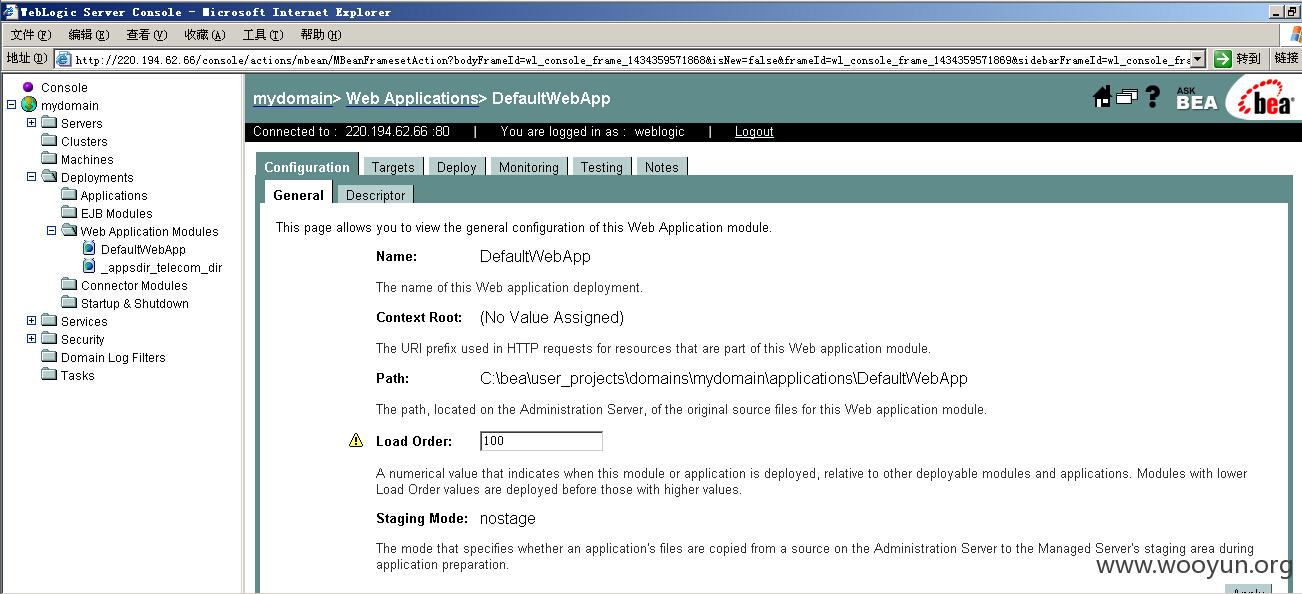Select the DefaultWebApp module icon in tree
The image size is (1302, 594).
[89, 249]
